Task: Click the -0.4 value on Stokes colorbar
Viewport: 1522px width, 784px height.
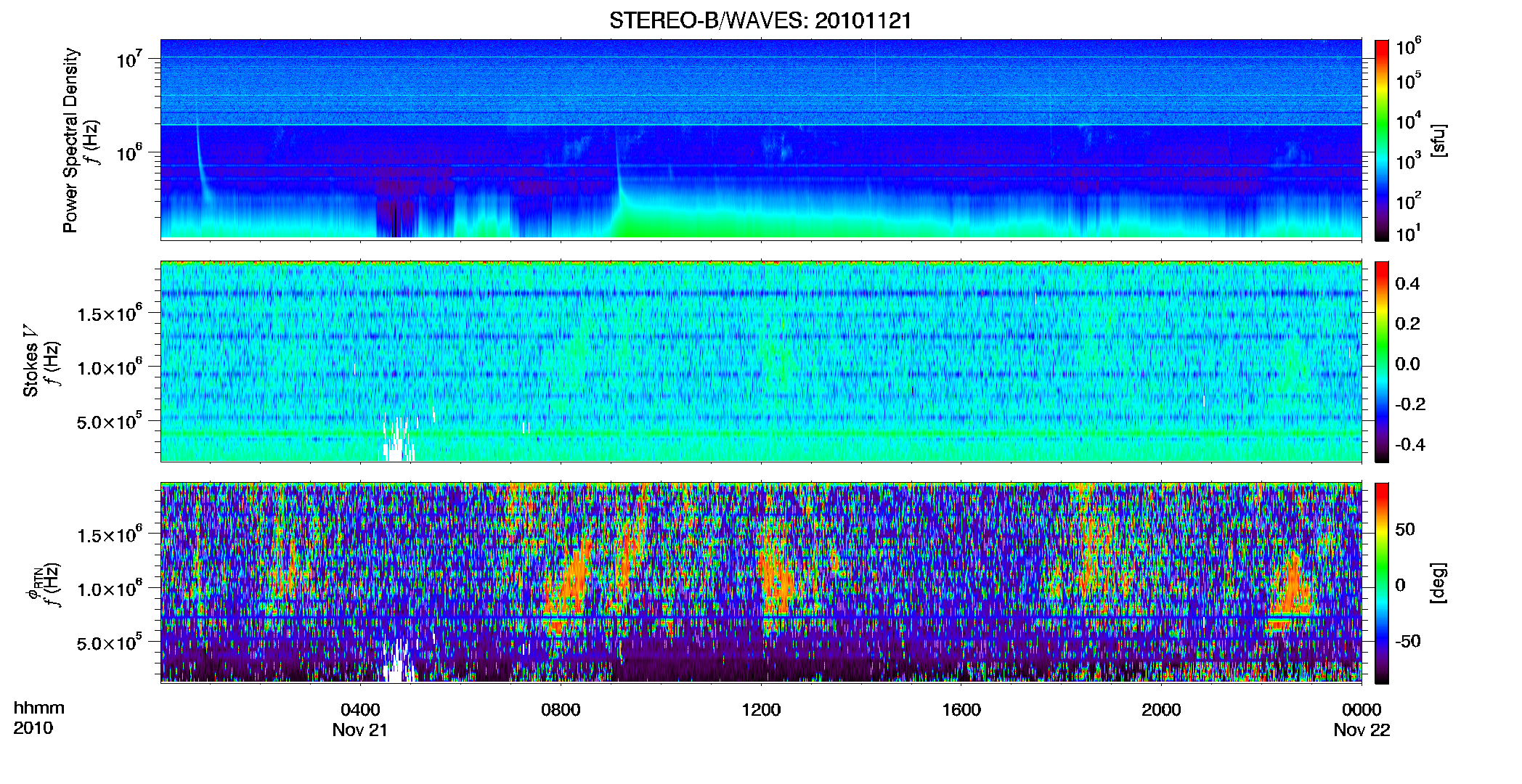Action: (x=1410, y=445)
